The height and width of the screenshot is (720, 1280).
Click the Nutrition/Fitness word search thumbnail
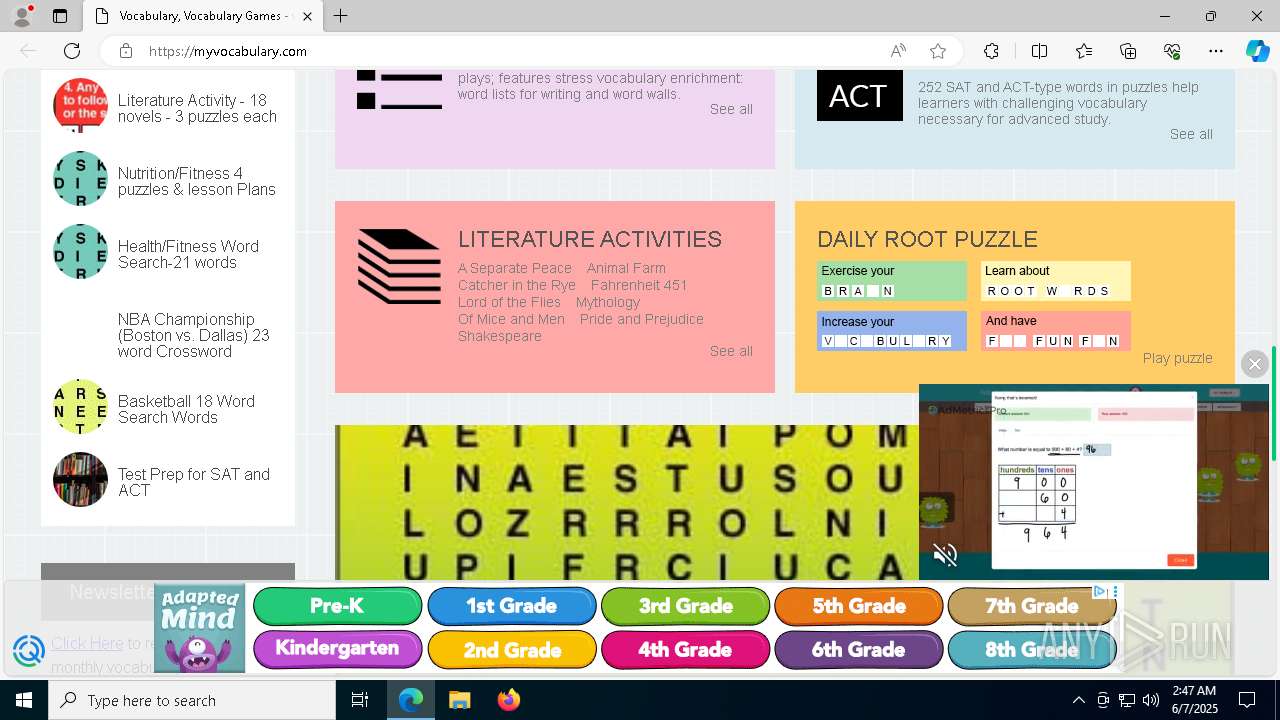tap(80, 178)
